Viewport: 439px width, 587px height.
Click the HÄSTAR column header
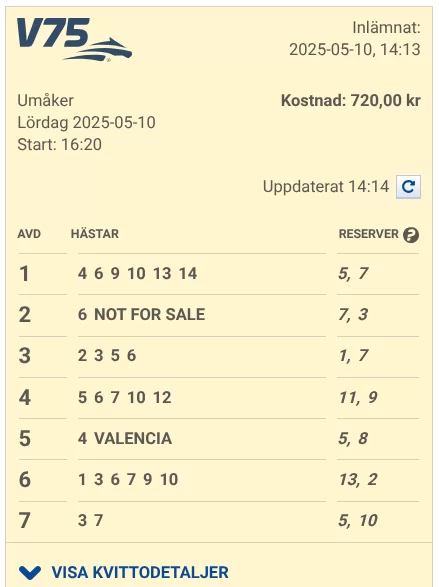95,234
